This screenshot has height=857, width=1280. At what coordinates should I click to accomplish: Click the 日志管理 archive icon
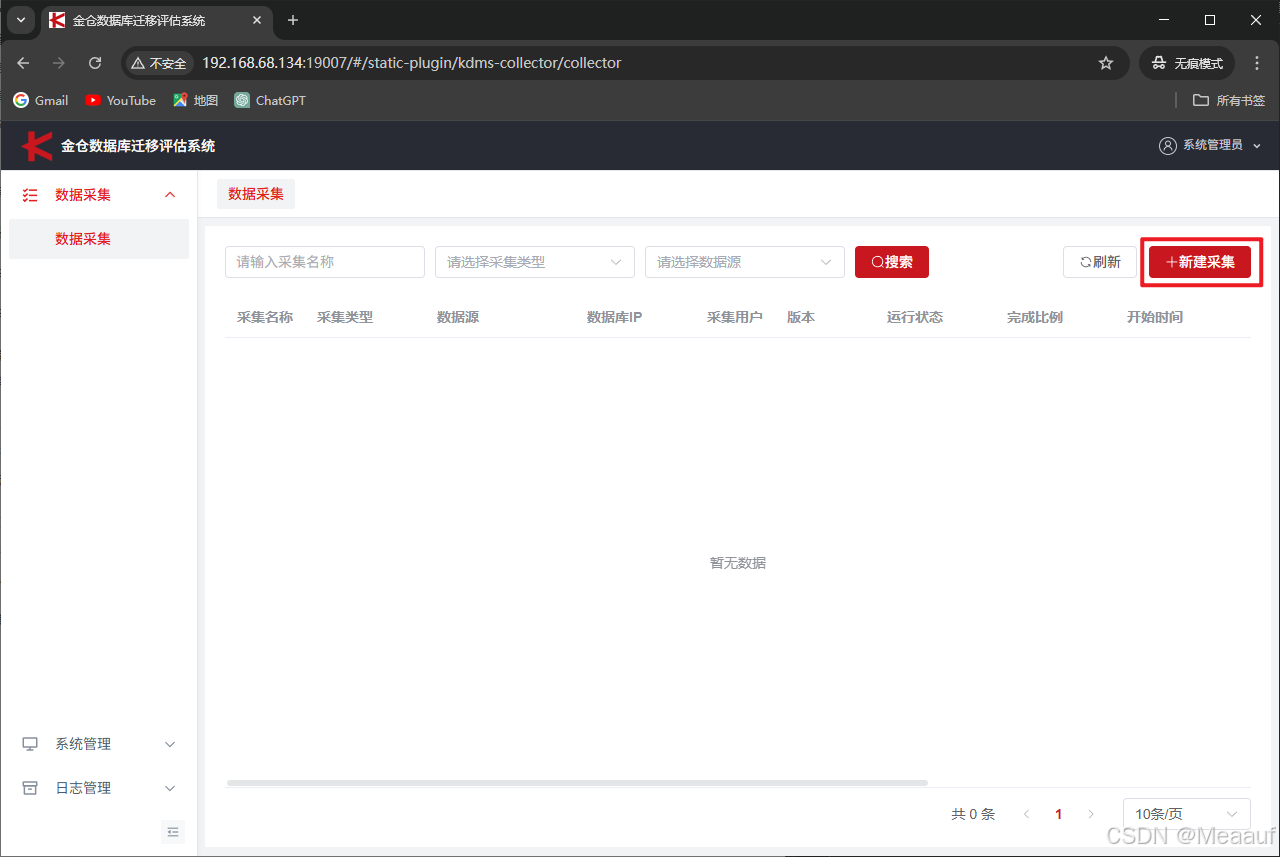click(30, 788)
